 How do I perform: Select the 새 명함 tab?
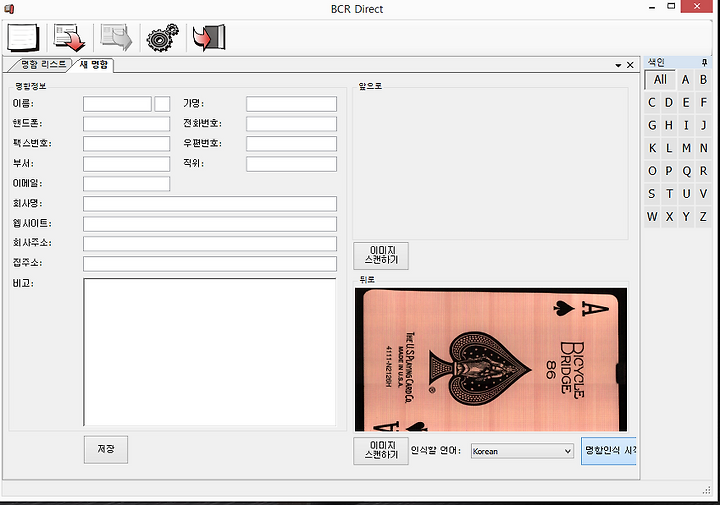pos(94,65)
